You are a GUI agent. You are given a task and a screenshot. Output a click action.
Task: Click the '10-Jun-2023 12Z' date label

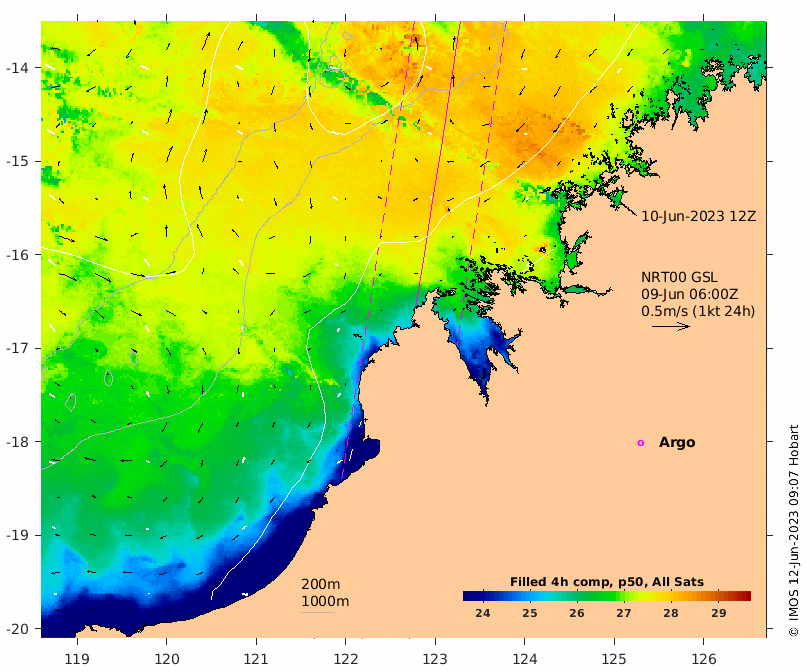coord(698,216)
